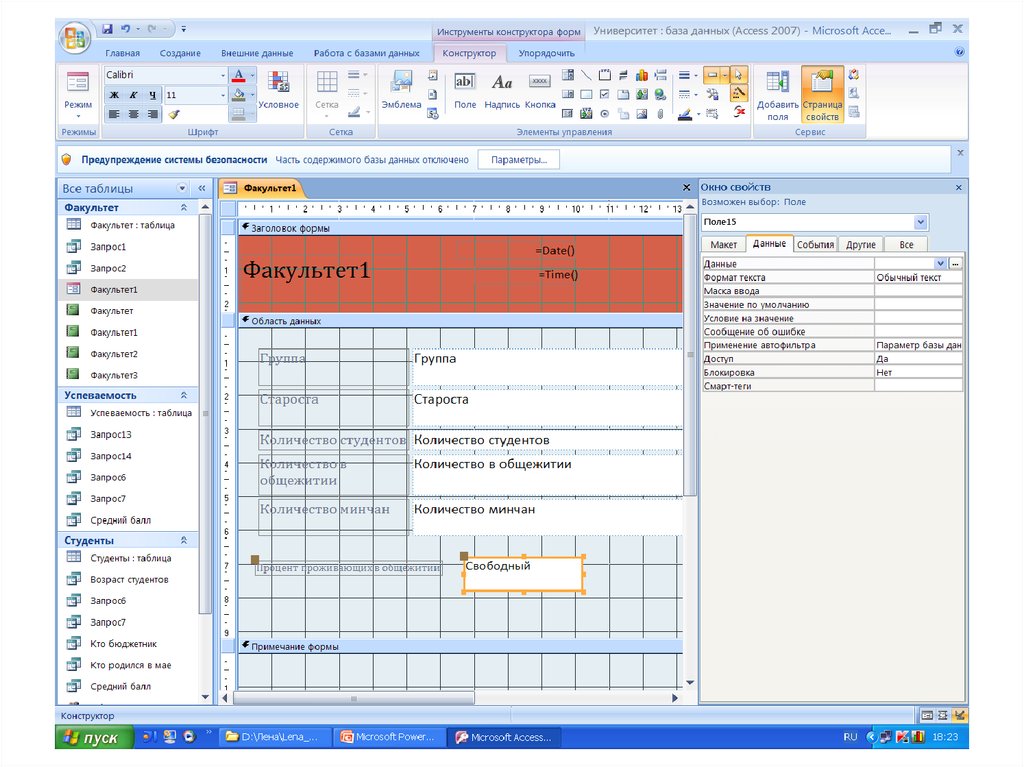Click the Параметры... security button
The image size is (1024, 767).
(x=518, y=160)
